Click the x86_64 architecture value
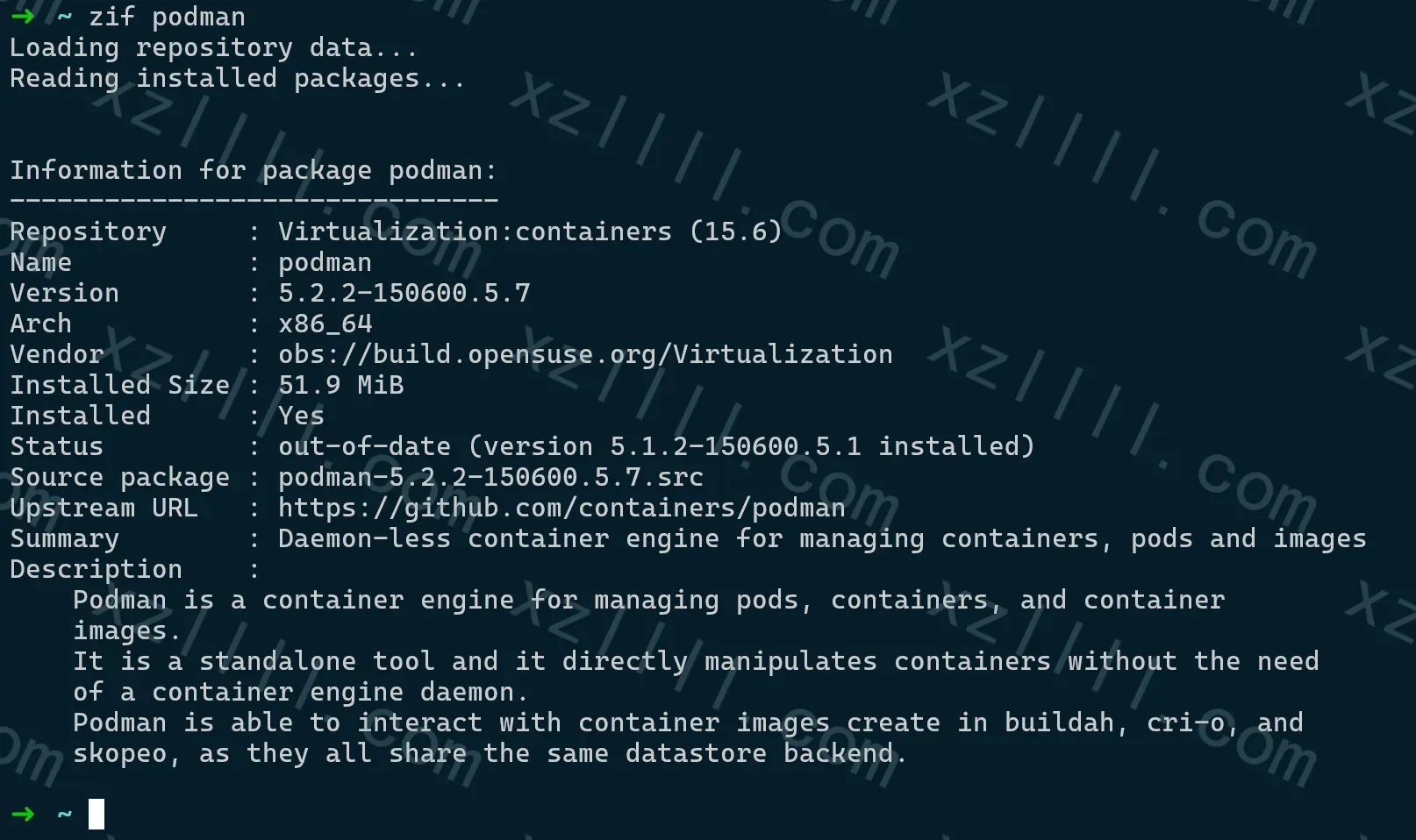 tap(325, 324)
